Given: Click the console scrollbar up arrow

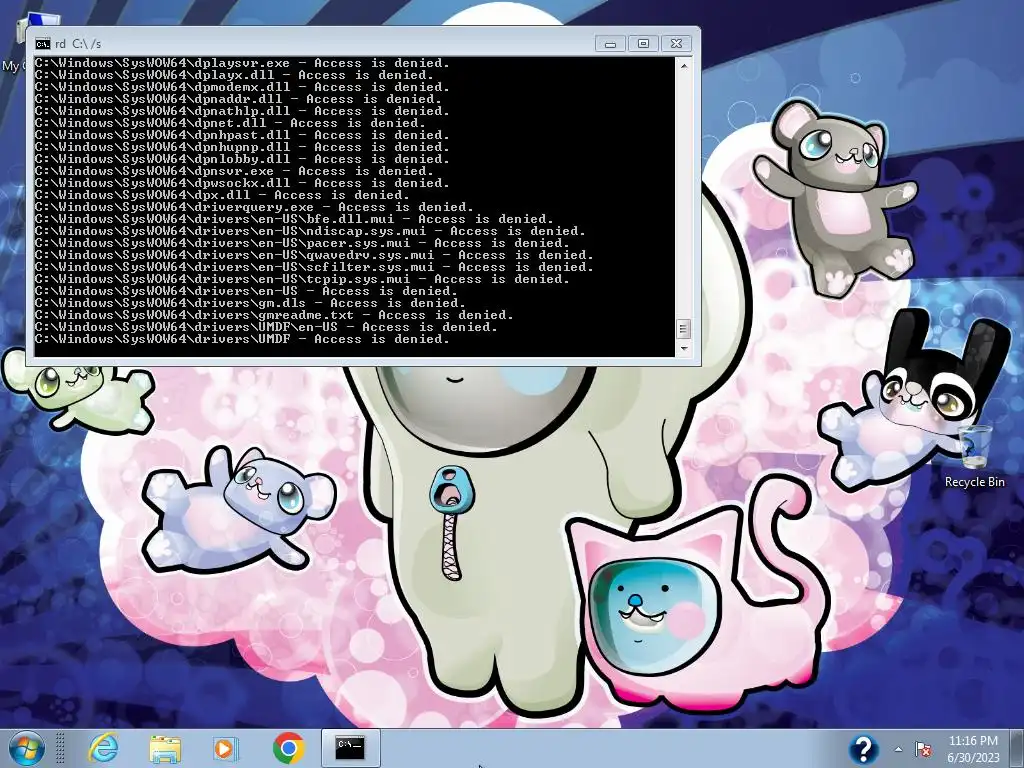Looking at the screenshot, I should [684, 65].
